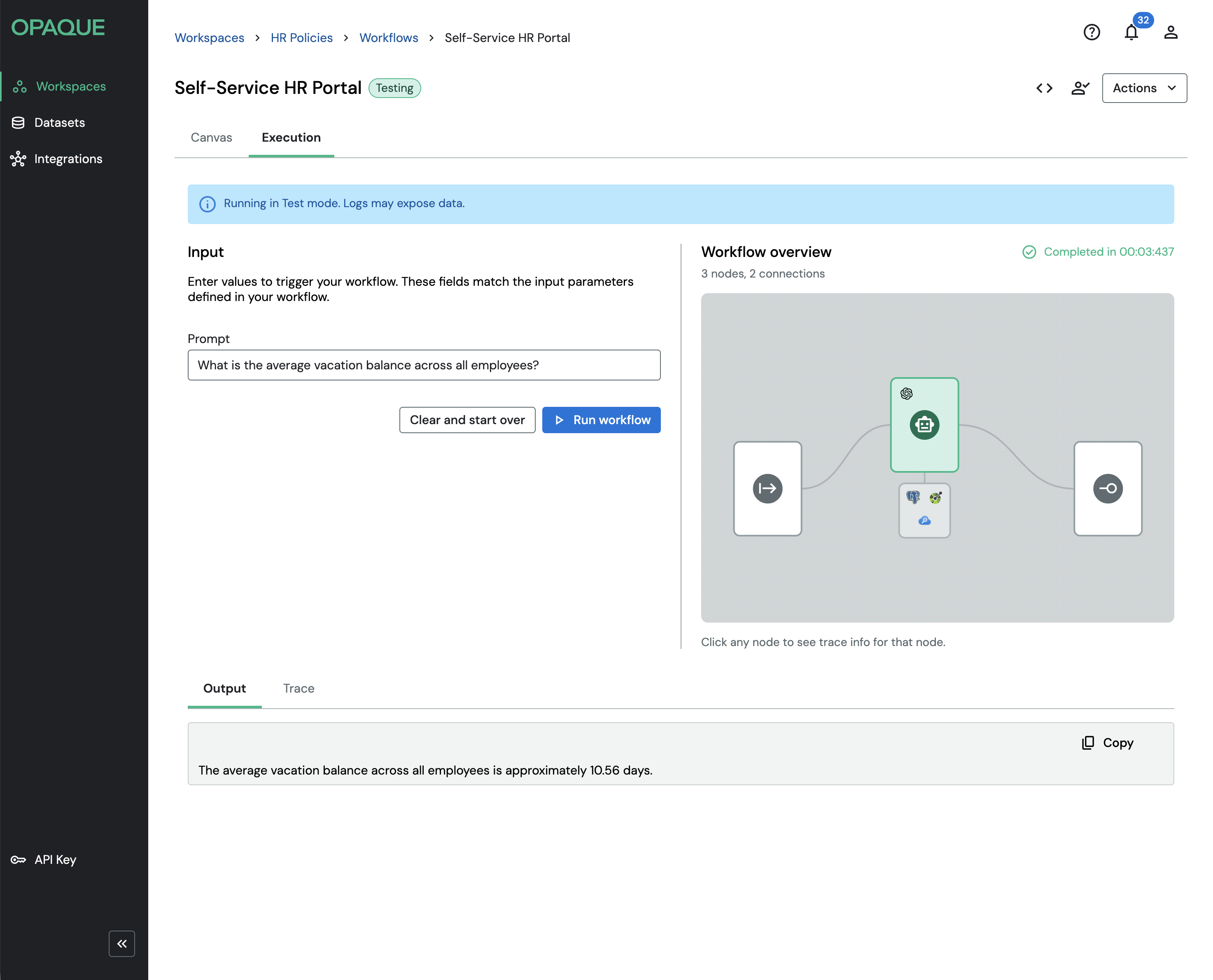Collapse the sidebar with the double chevron

[x=122, y=943]
